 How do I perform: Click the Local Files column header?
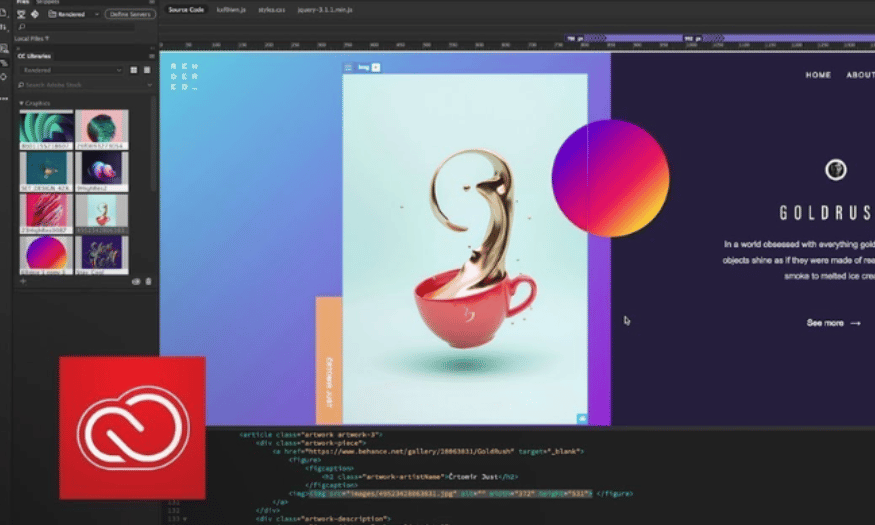tap(31, 38)
